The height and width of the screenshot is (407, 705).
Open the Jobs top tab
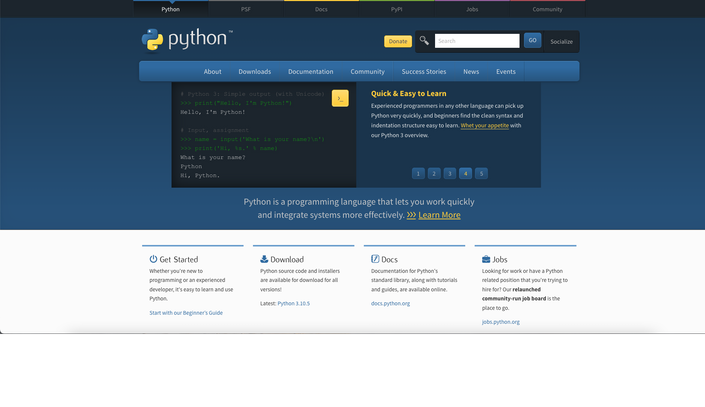pos(472,9)
